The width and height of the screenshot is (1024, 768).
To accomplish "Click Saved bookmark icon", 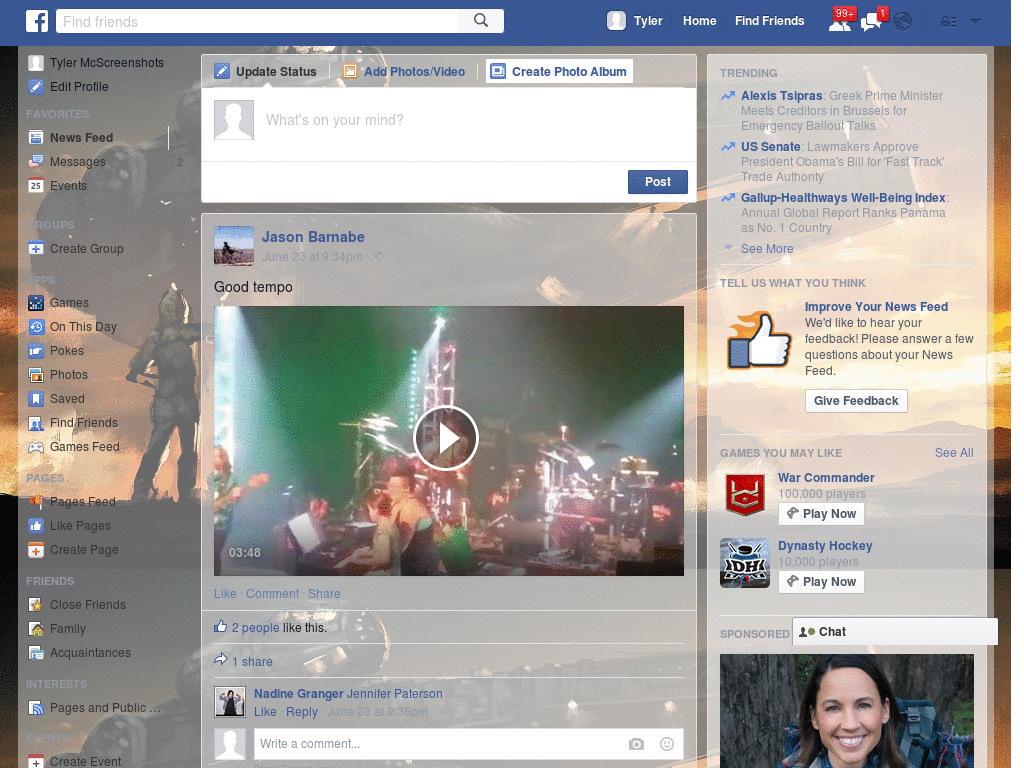I will 36,398.
